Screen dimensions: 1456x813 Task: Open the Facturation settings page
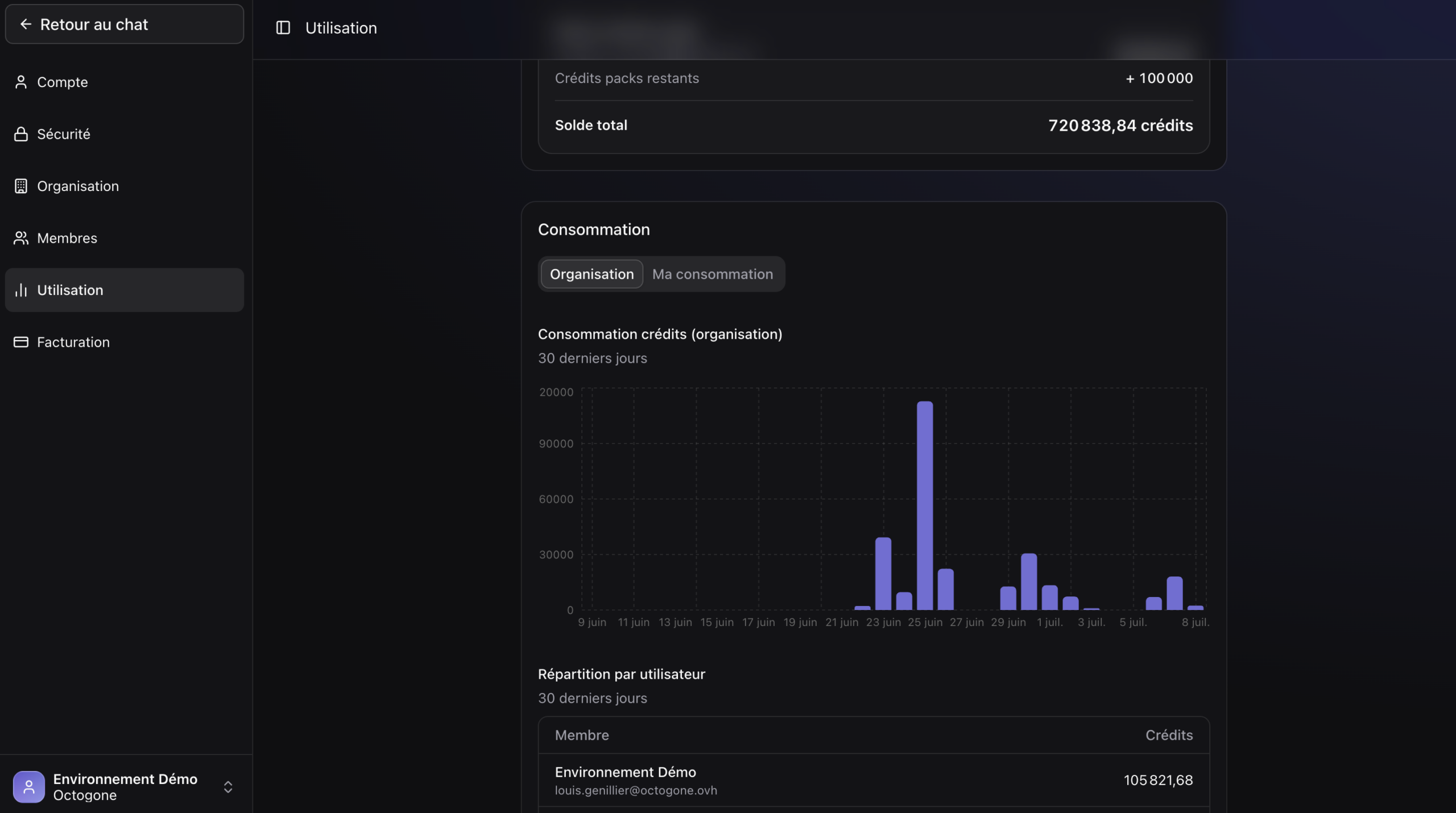pos(125,342)
